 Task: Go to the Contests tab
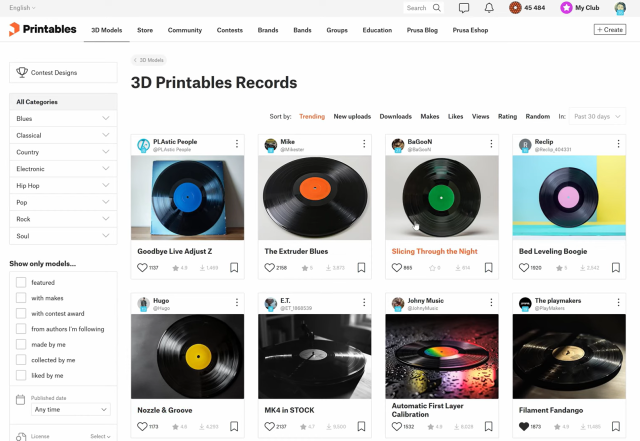coord(229,30)
